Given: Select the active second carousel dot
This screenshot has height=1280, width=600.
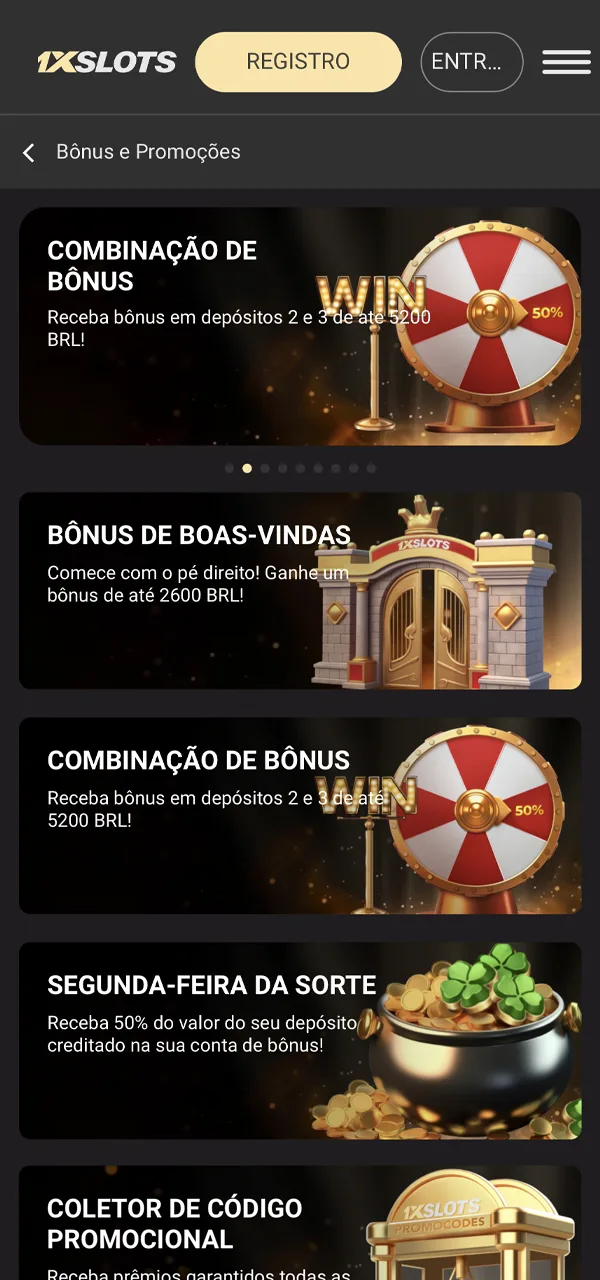Looking at the screenshot, I should [247, 468].
